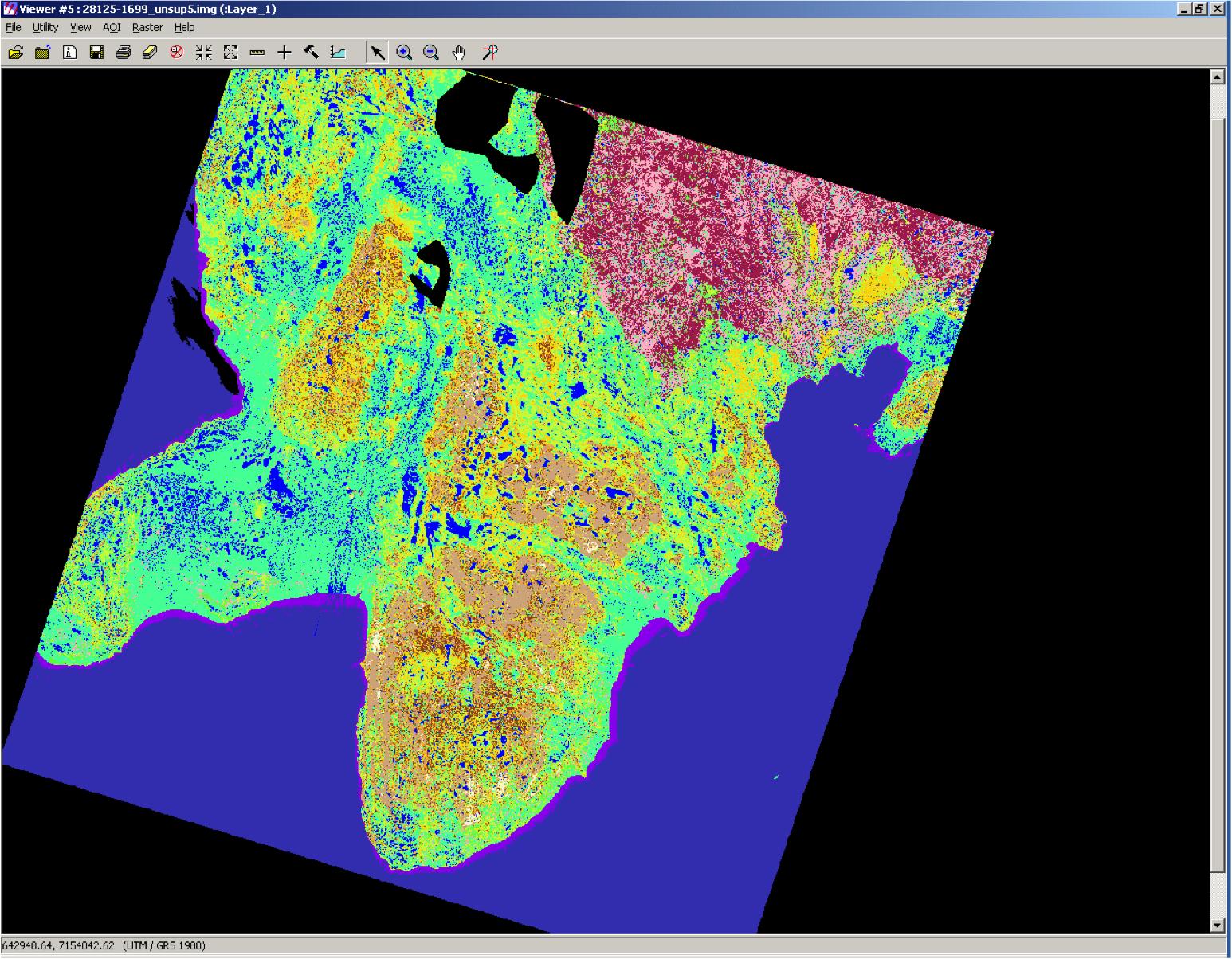Image resolution: width=1232 pixels, height=959 pixels.
Task: Choose the Zoom In magnifier tool
Action: tap(404, 53)
